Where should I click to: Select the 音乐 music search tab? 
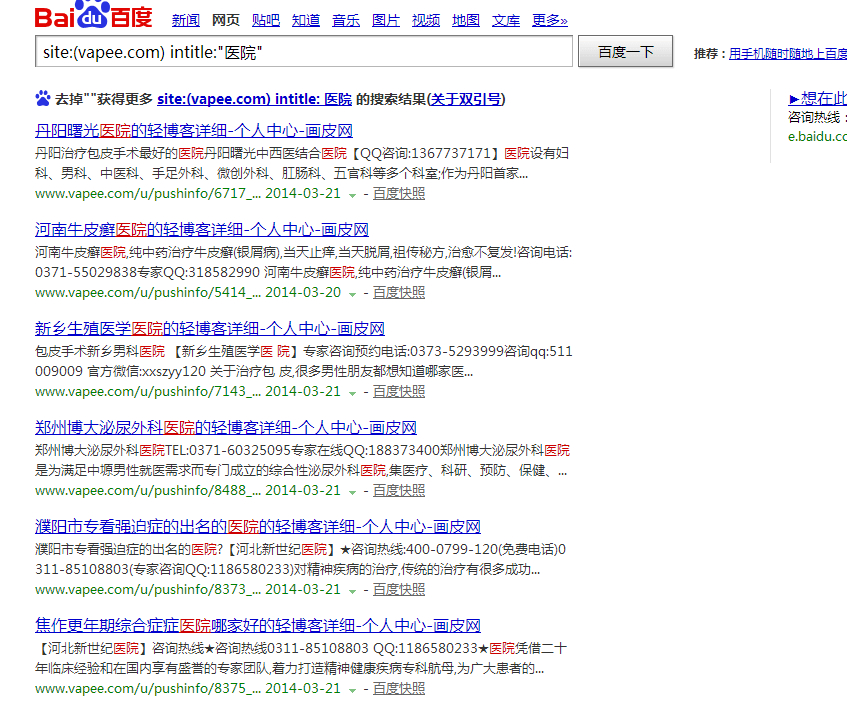[346, 19]
